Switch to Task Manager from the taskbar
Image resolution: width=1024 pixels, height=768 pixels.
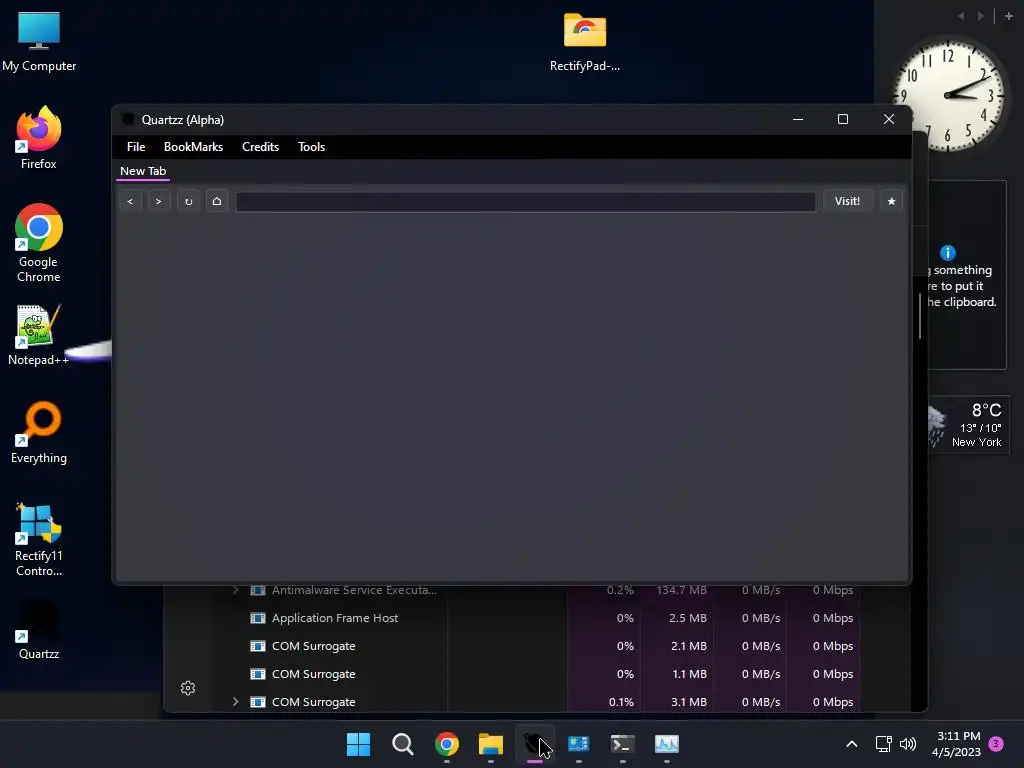point(667,744)
